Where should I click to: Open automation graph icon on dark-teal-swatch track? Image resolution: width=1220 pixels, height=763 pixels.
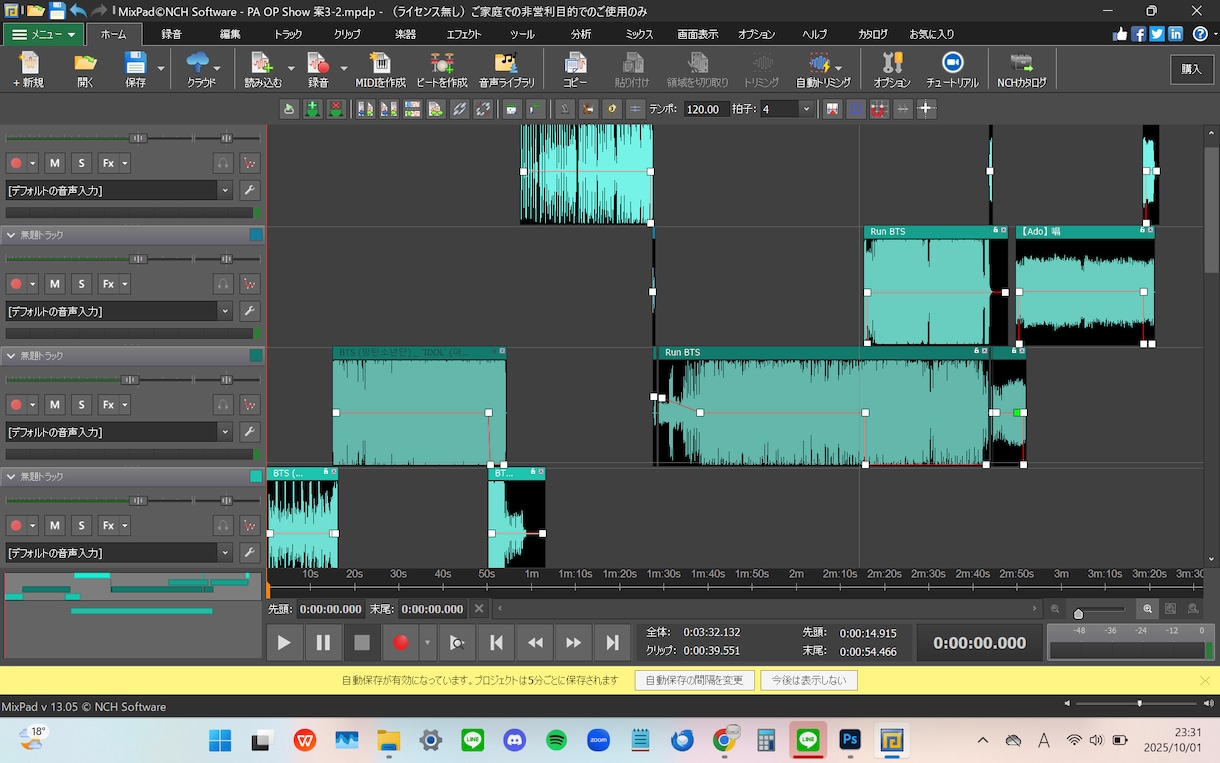coord(250,405)
